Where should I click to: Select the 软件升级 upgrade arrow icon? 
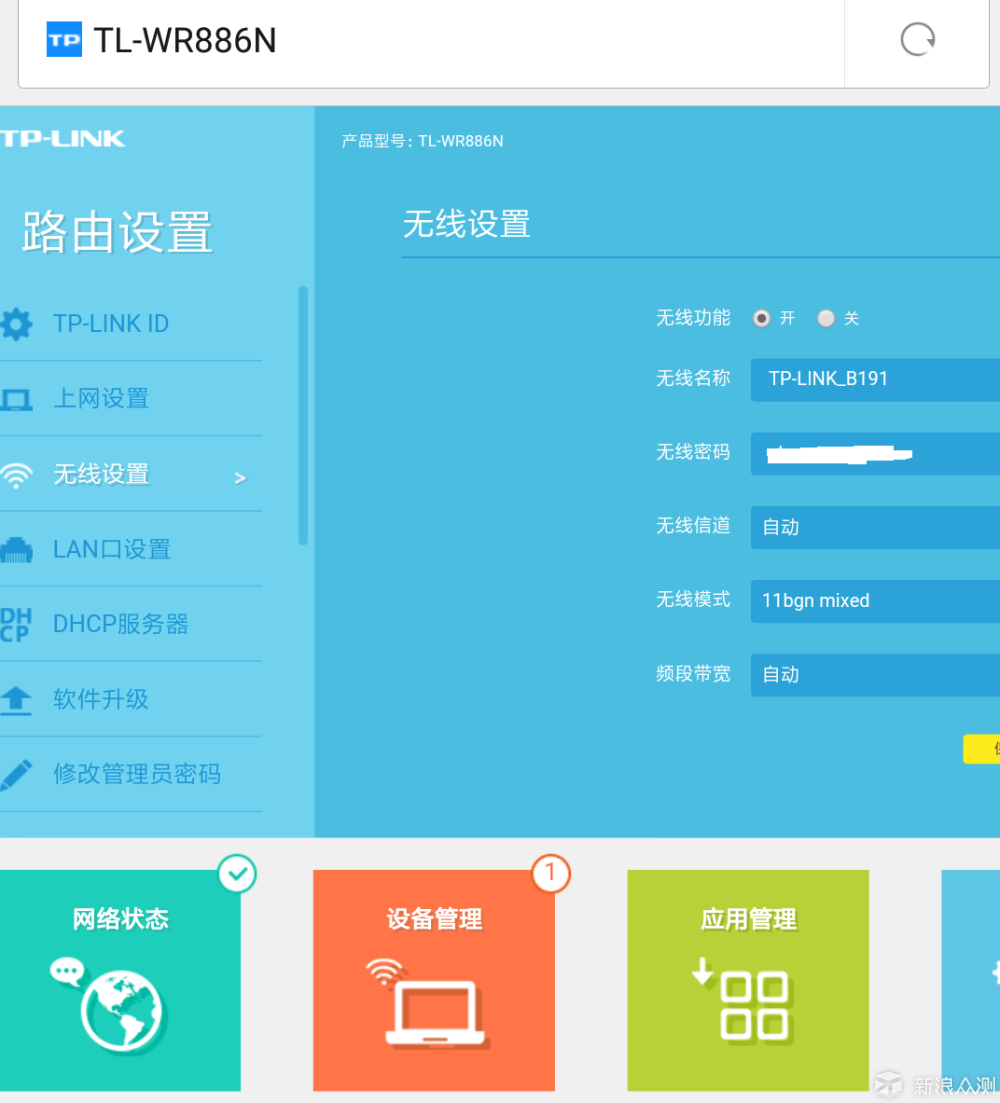(18, 698)
